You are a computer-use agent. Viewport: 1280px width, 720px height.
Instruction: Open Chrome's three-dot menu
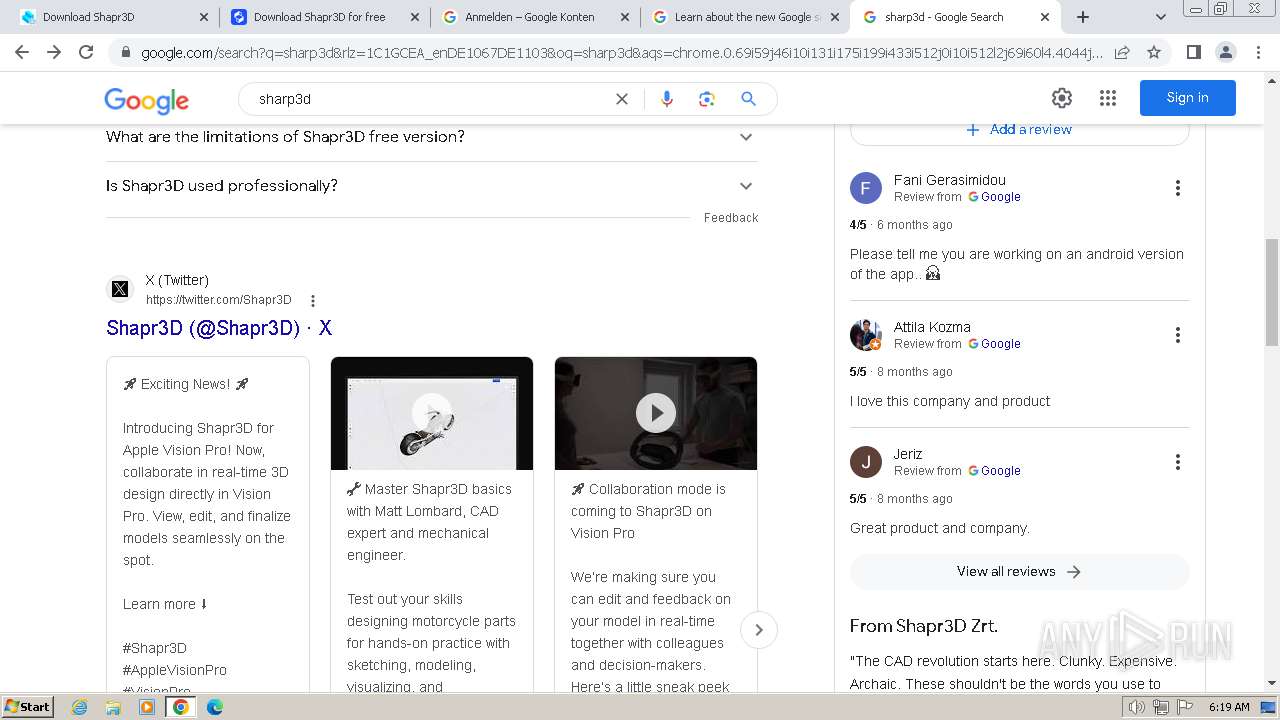(1258, 52)
